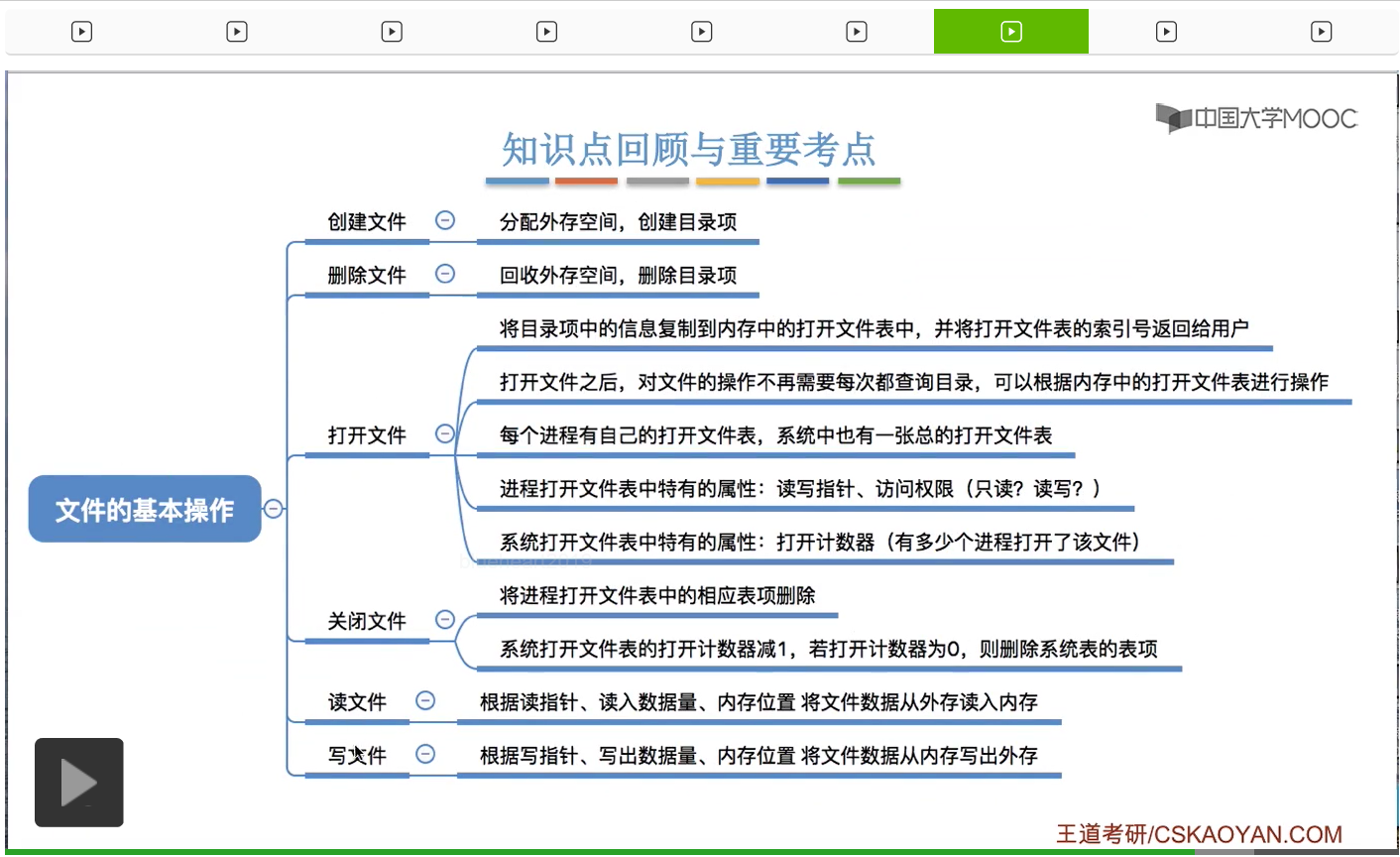Click the 王道考研/CSKAOYAN.COM link text

point(1199,834)
